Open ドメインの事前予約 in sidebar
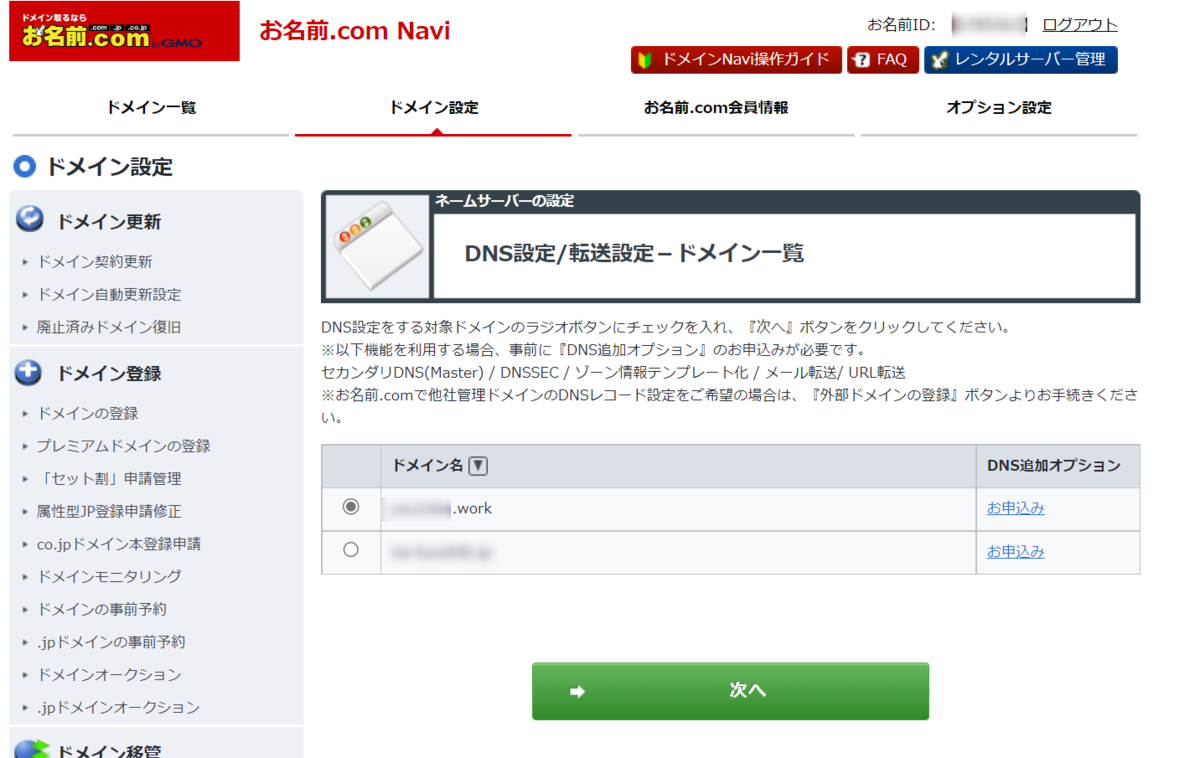 102,609
